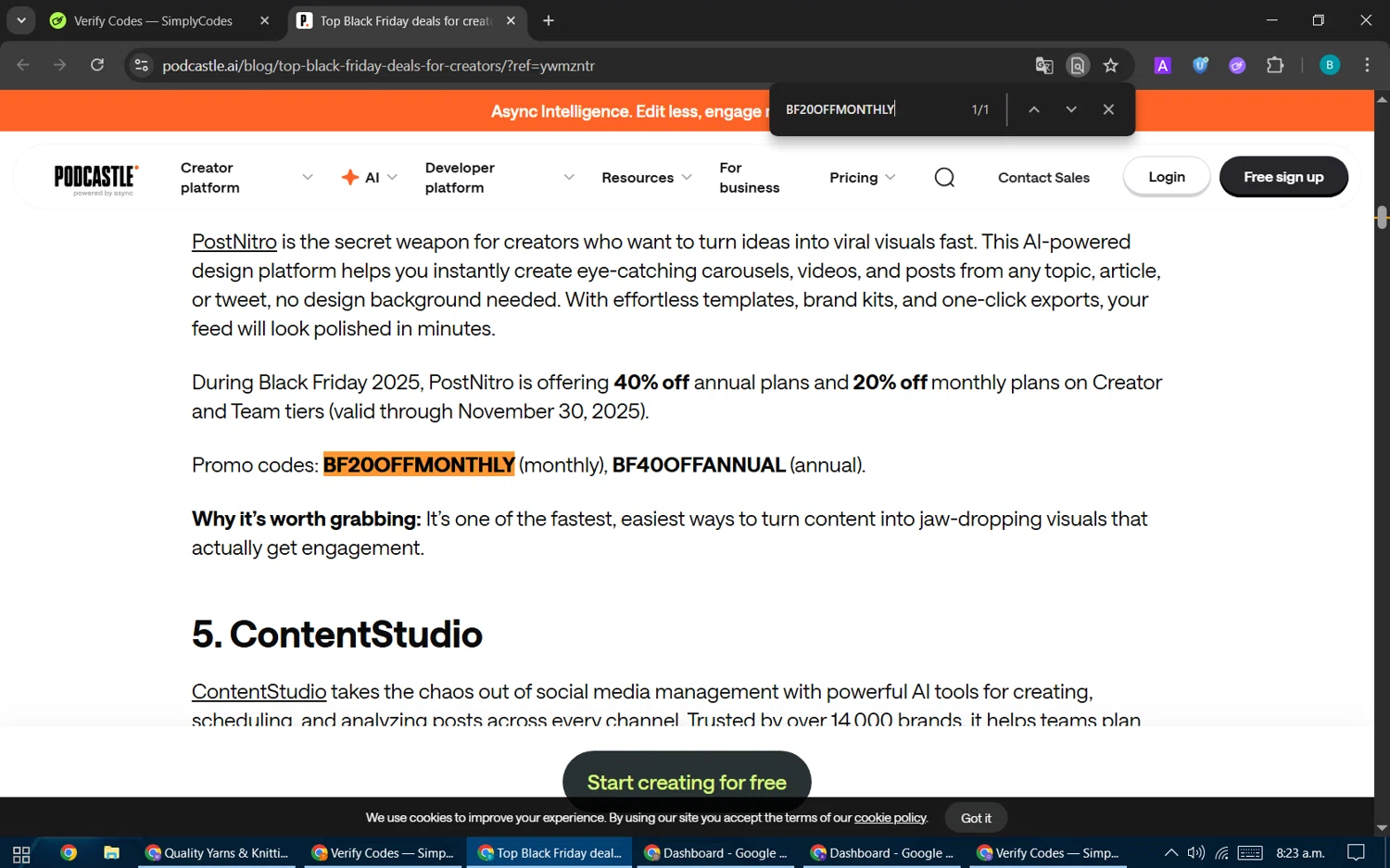Open Chrome from the taskbar
Image resolution: width=1390 pixels, height=868 pixels.
69,853
